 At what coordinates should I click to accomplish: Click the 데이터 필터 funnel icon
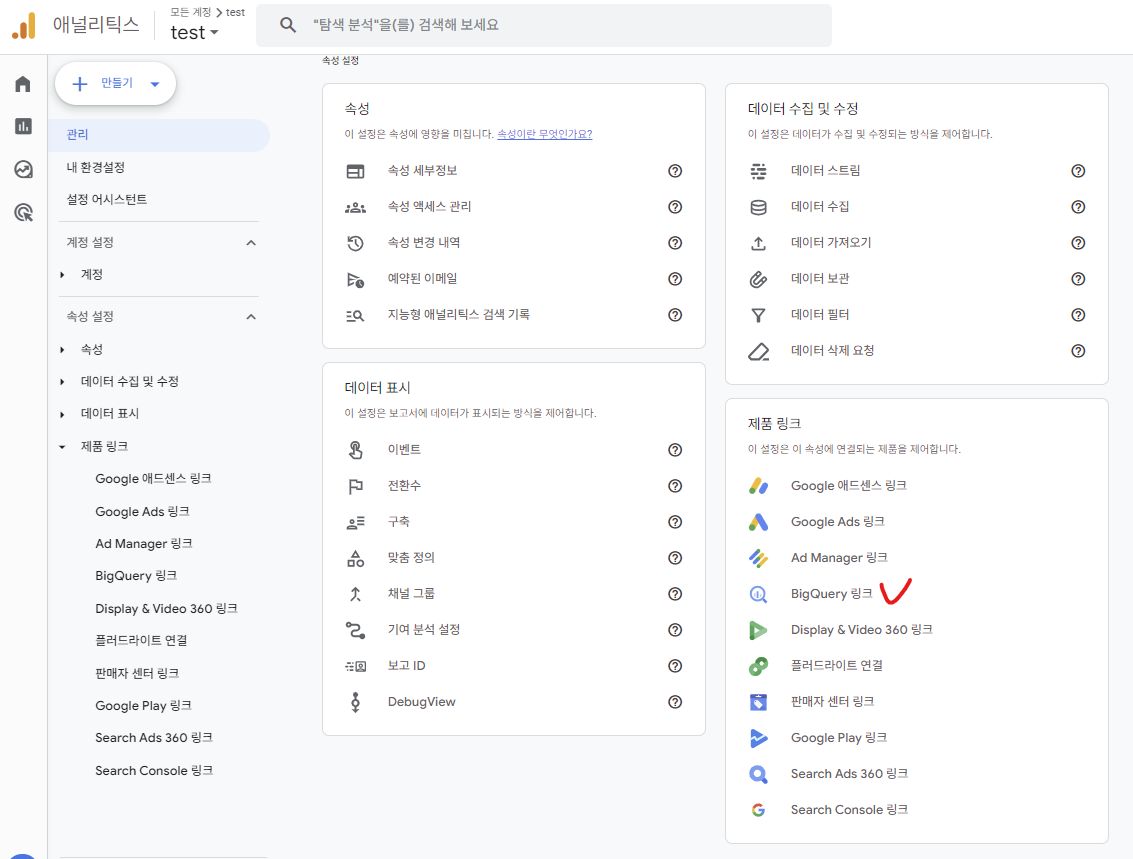click(x=759, y=315)
